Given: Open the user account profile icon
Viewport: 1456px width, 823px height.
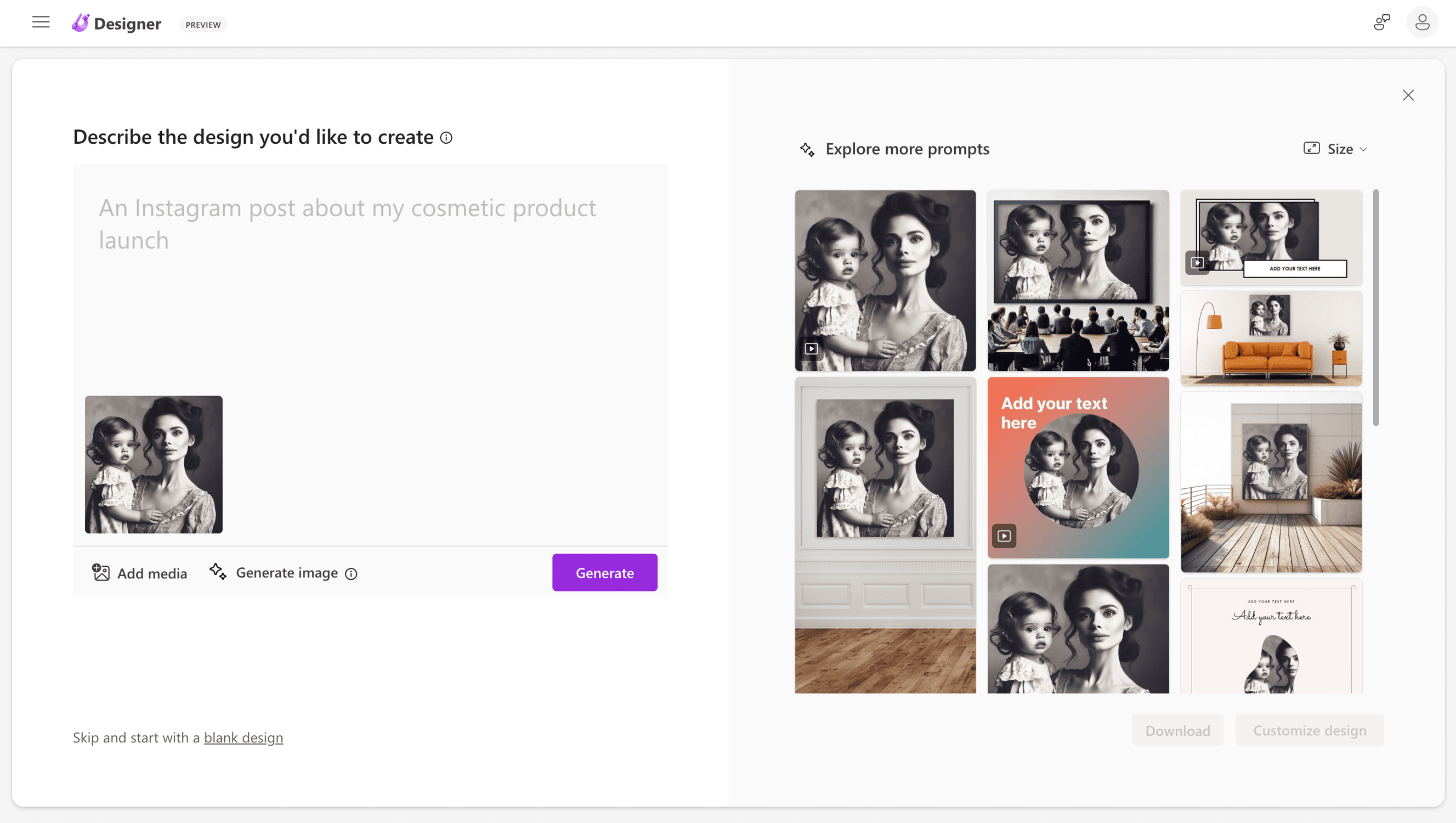Looking at the screenshot, I should [x=1422, y=22].
